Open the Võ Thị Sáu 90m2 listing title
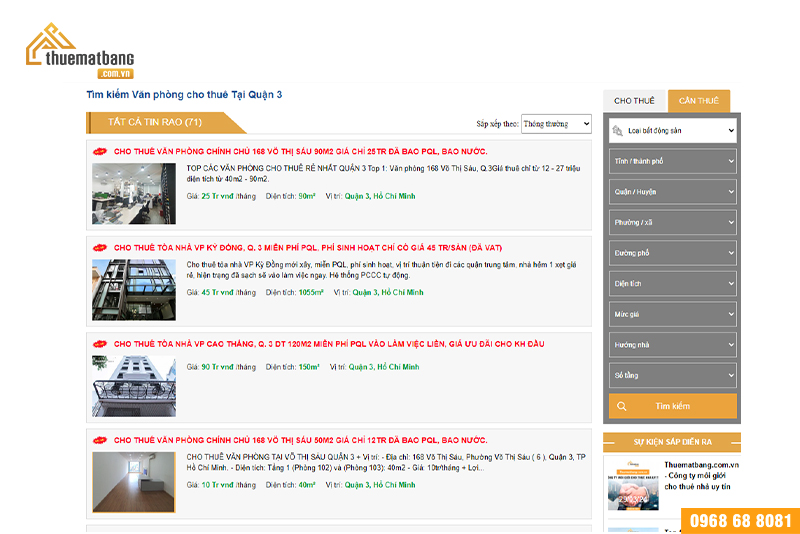This screenshot has width=800, height=534. point(286,151)
